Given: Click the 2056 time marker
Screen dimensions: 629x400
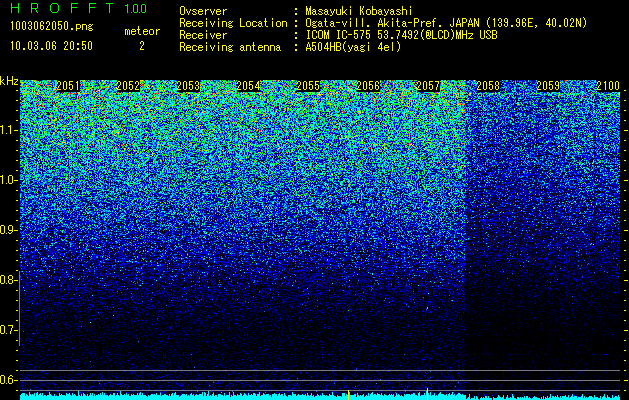Looking at the screenshot, I should click(x=368, y=86).
